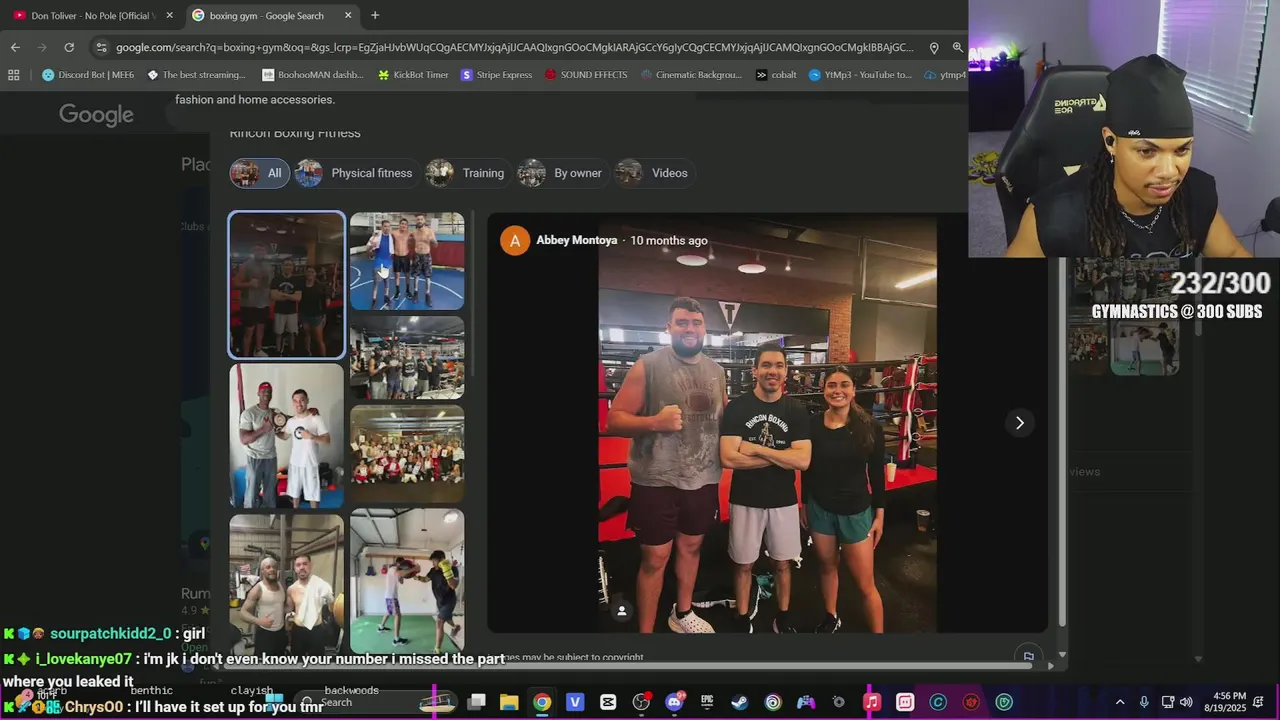Image resolution: width=1280 pixels, height=720 pixels.
Task: Open network settings from system tray
Action: 1167,702
